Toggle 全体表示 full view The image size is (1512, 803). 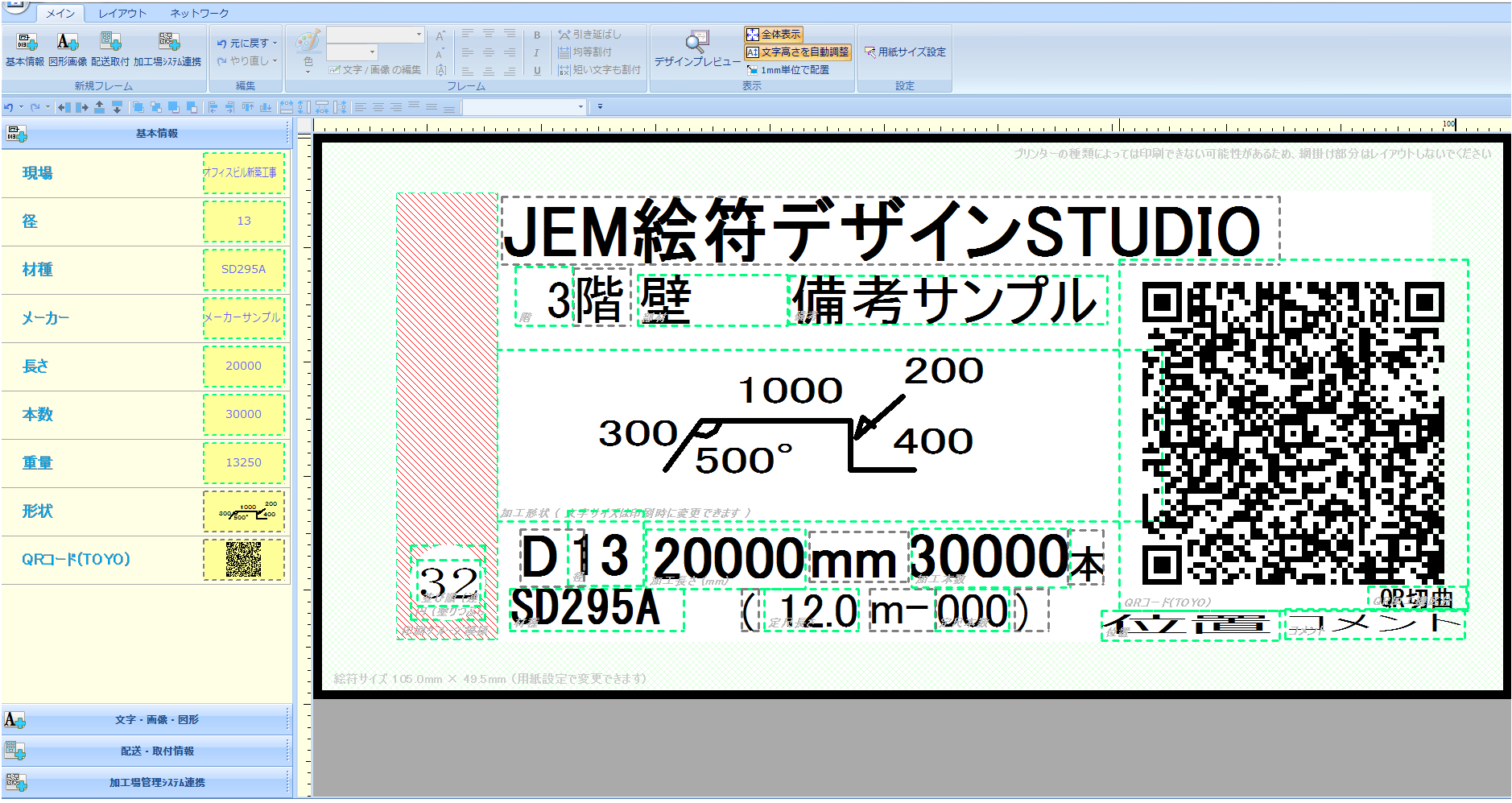[774, 34]
